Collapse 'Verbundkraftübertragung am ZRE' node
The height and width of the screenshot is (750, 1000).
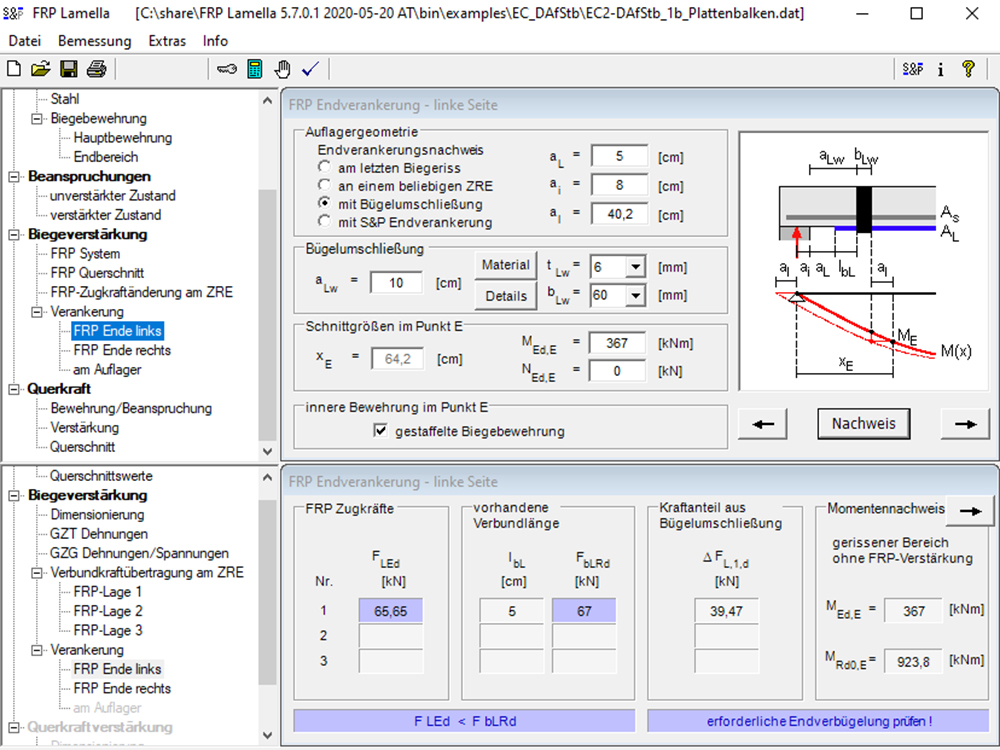pos(37,573)
